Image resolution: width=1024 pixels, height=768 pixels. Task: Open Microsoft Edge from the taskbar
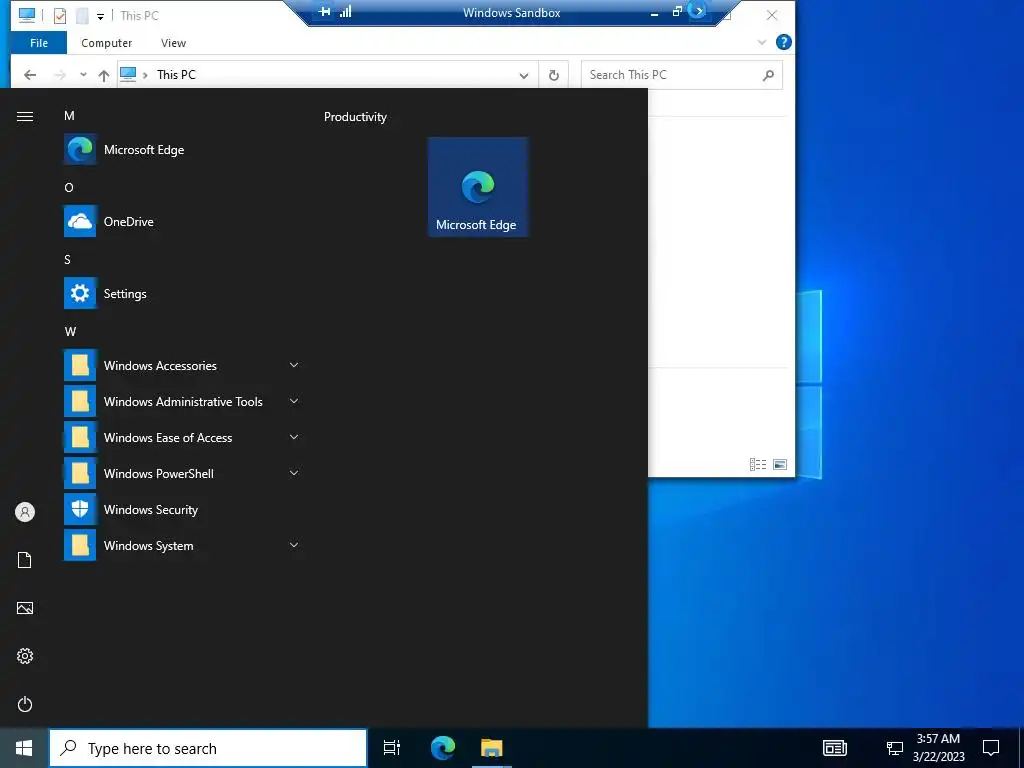(443, 748)
